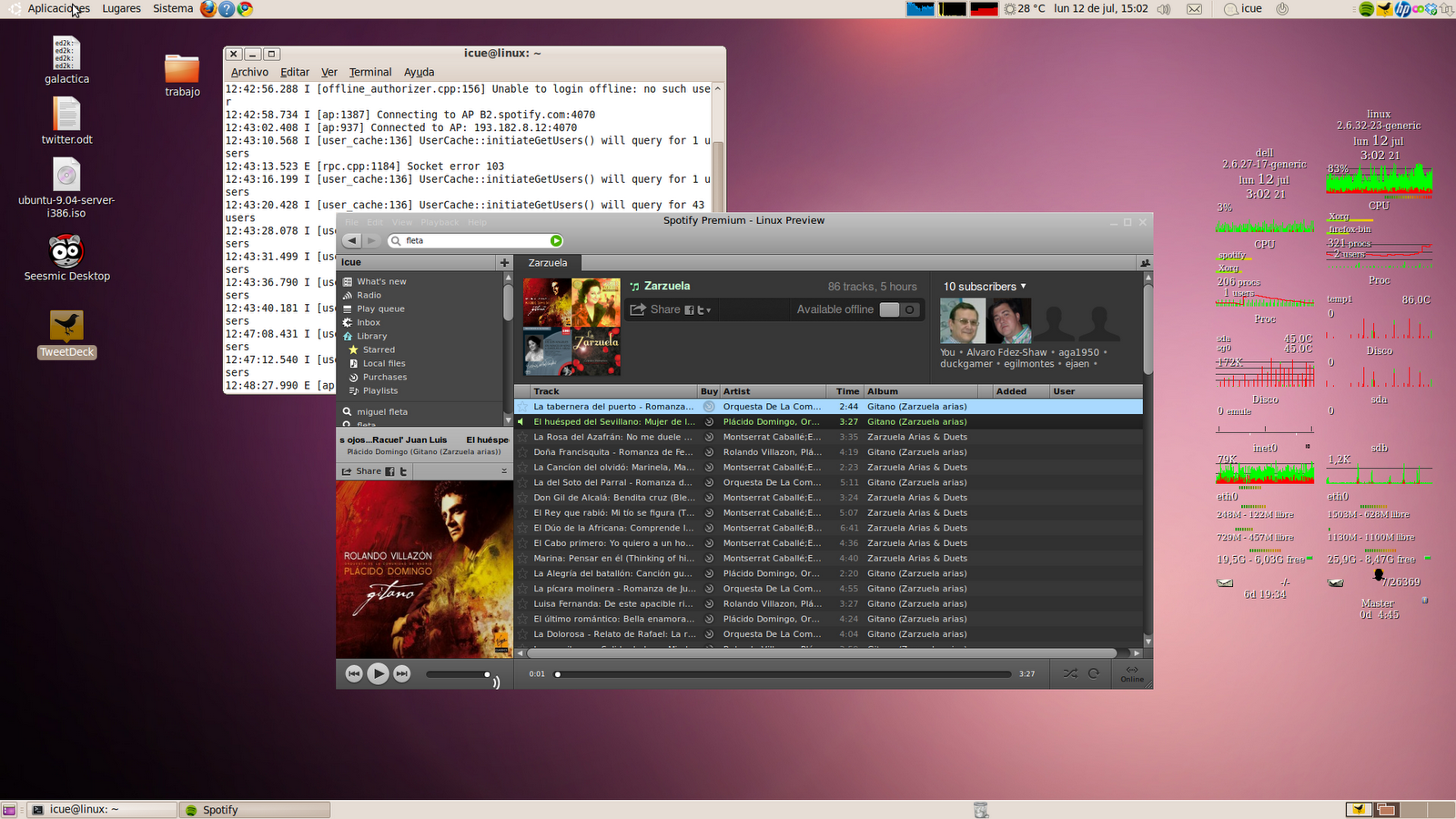Open the terminal Editar menu

(x=295, y=72)
